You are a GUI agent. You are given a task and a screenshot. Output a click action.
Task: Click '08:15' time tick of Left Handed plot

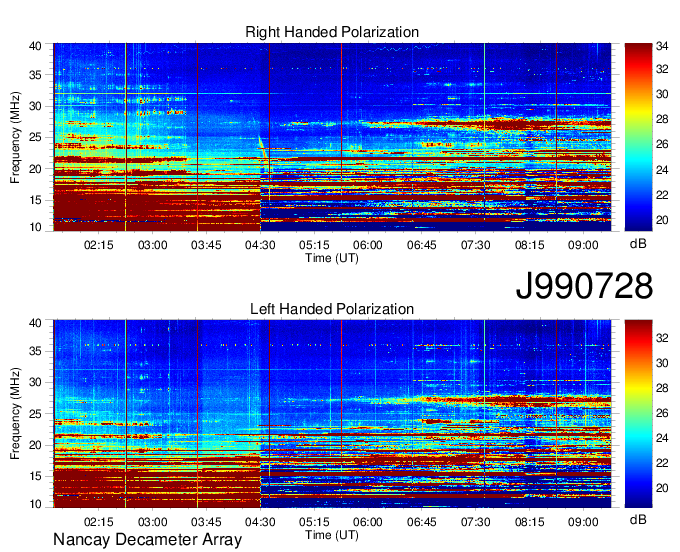pyautogui.click(x=530, y=522)
